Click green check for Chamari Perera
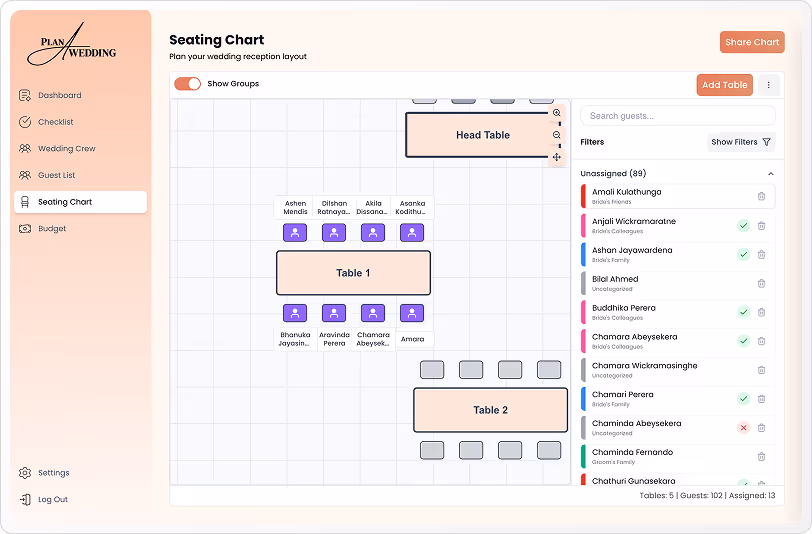The height and width of the screenshot is (534, 812). tap(743, 399)
